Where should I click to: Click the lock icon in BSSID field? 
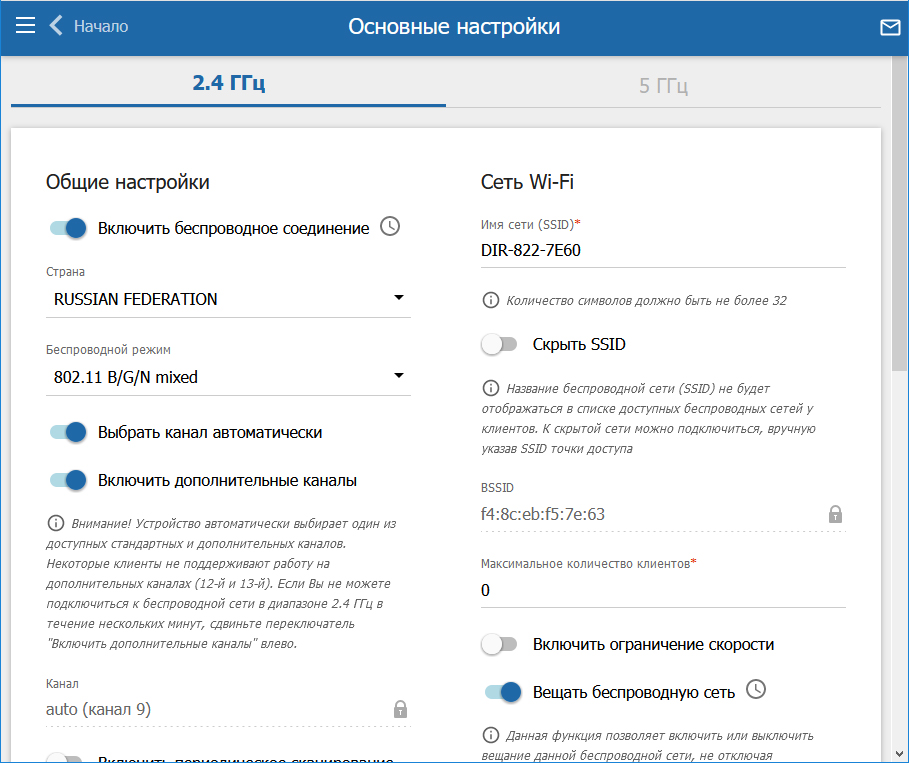pyautogui.click(x=835, y=514)
